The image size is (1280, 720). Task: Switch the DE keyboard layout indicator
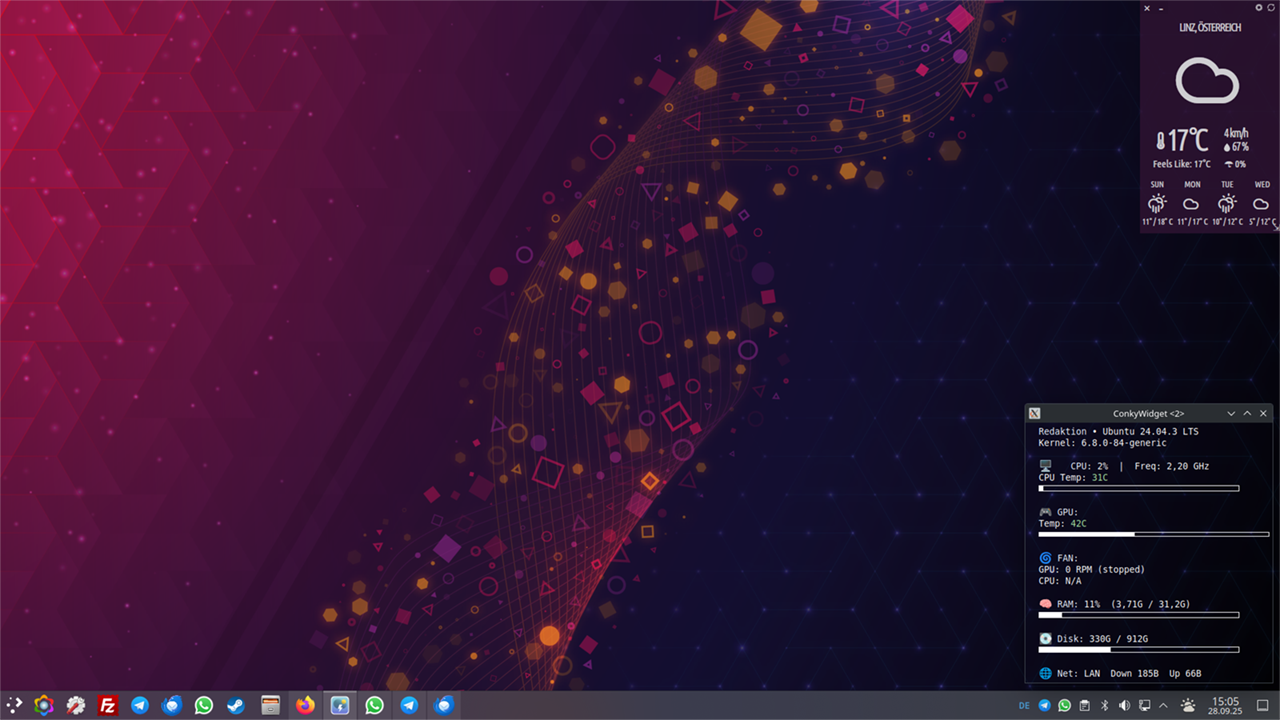[x=1024, y=705]
